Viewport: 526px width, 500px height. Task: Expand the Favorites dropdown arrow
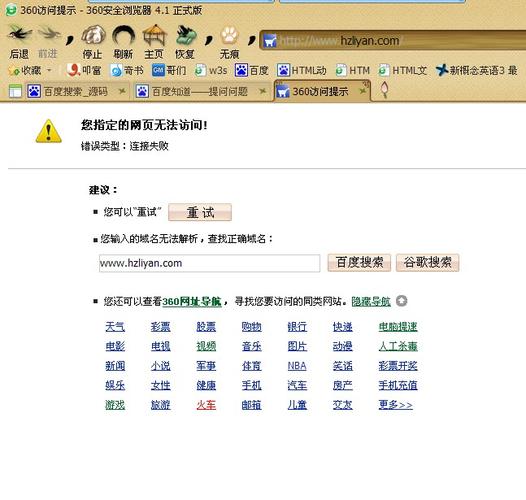tap(49, 70)
